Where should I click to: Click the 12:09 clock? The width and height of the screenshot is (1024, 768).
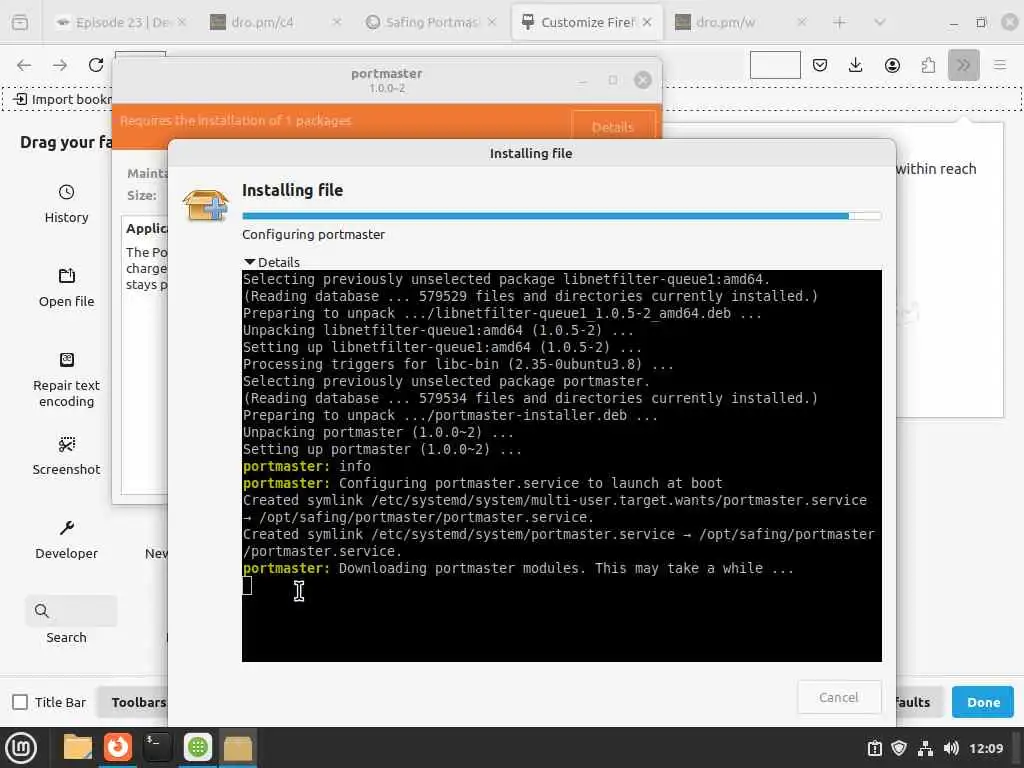(986, 748)
